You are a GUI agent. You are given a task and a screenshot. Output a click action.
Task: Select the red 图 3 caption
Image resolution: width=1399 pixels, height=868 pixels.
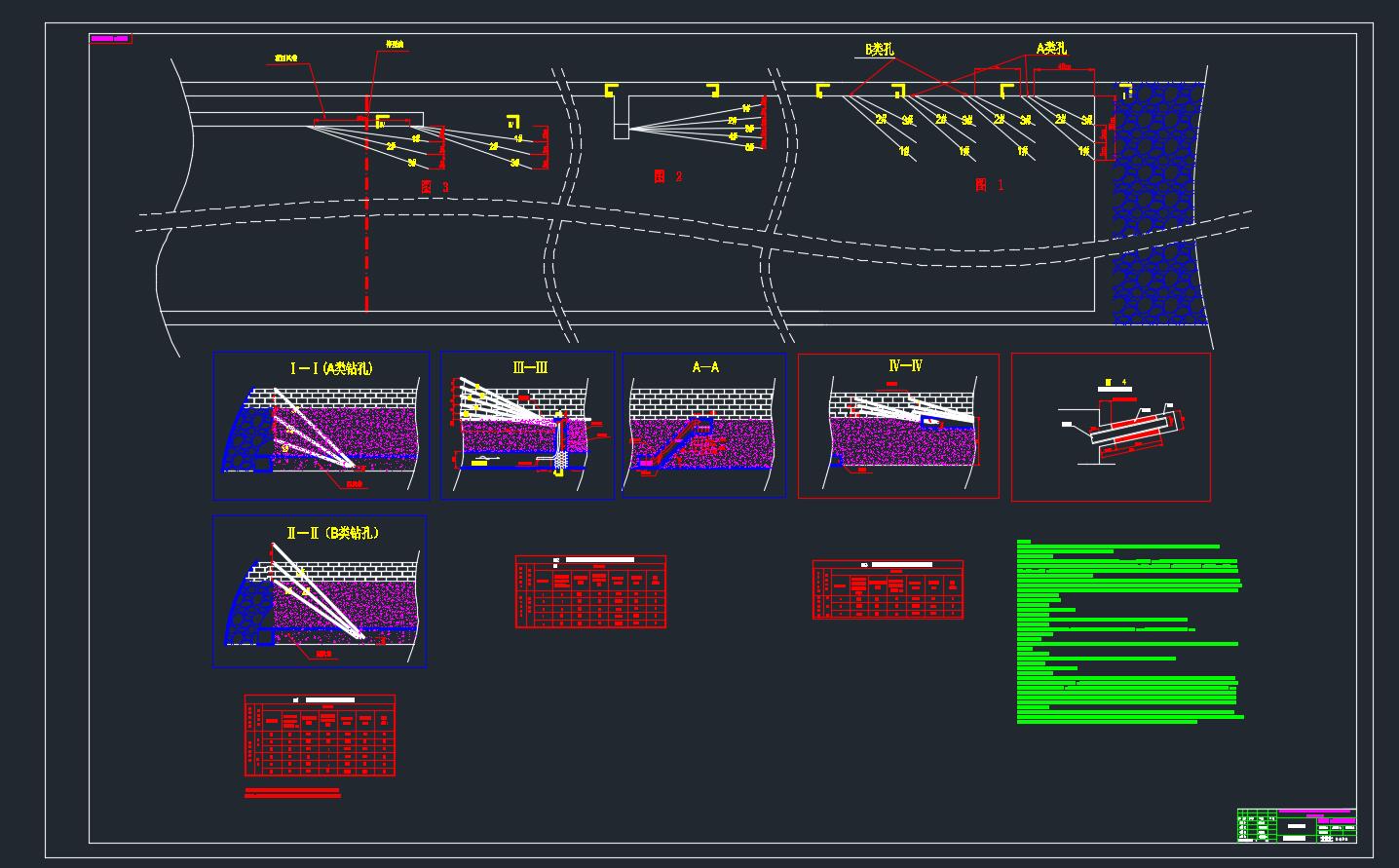point(435,187)
